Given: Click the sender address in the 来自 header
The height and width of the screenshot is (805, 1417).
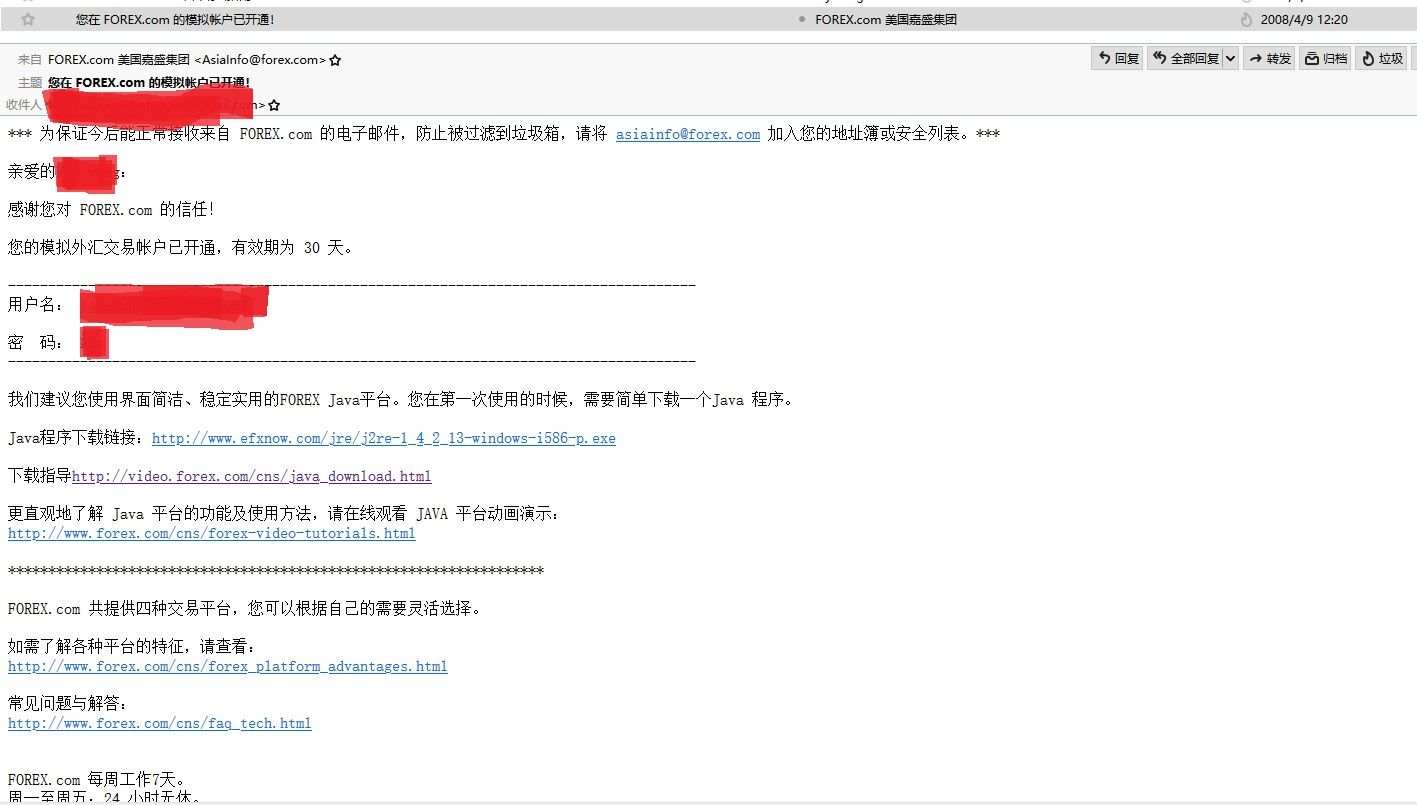Looking at the screenshot, I should coord(187,60).
